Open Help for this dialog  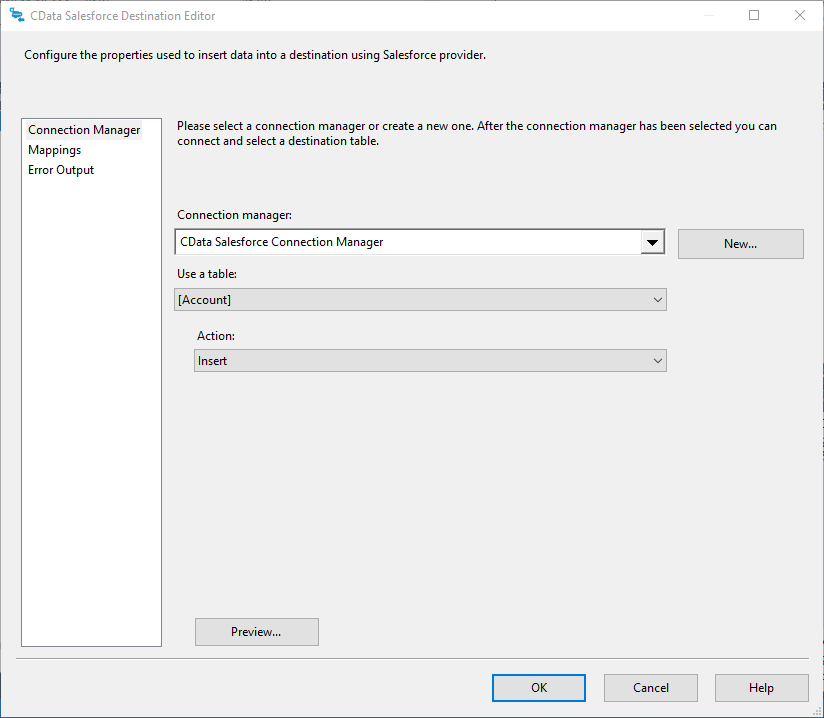pos(761,688)
